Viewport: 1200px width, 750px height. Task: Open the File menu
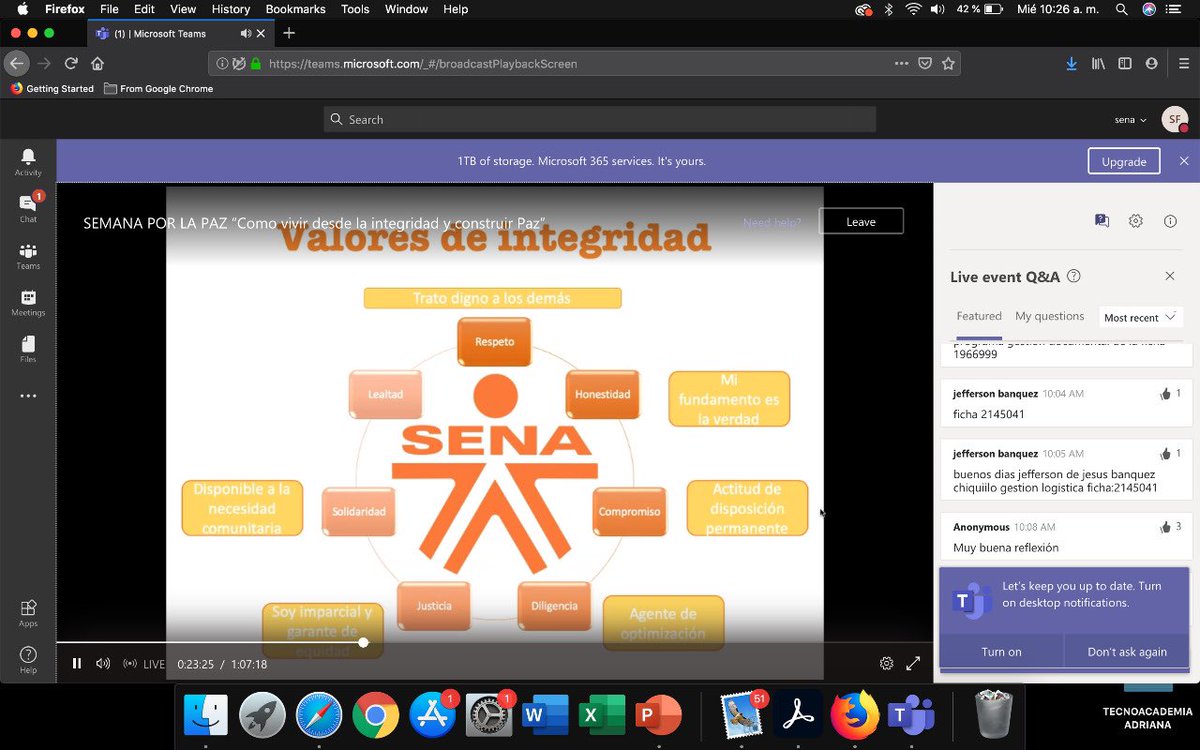pyautogui.click(x=109, y=9)
